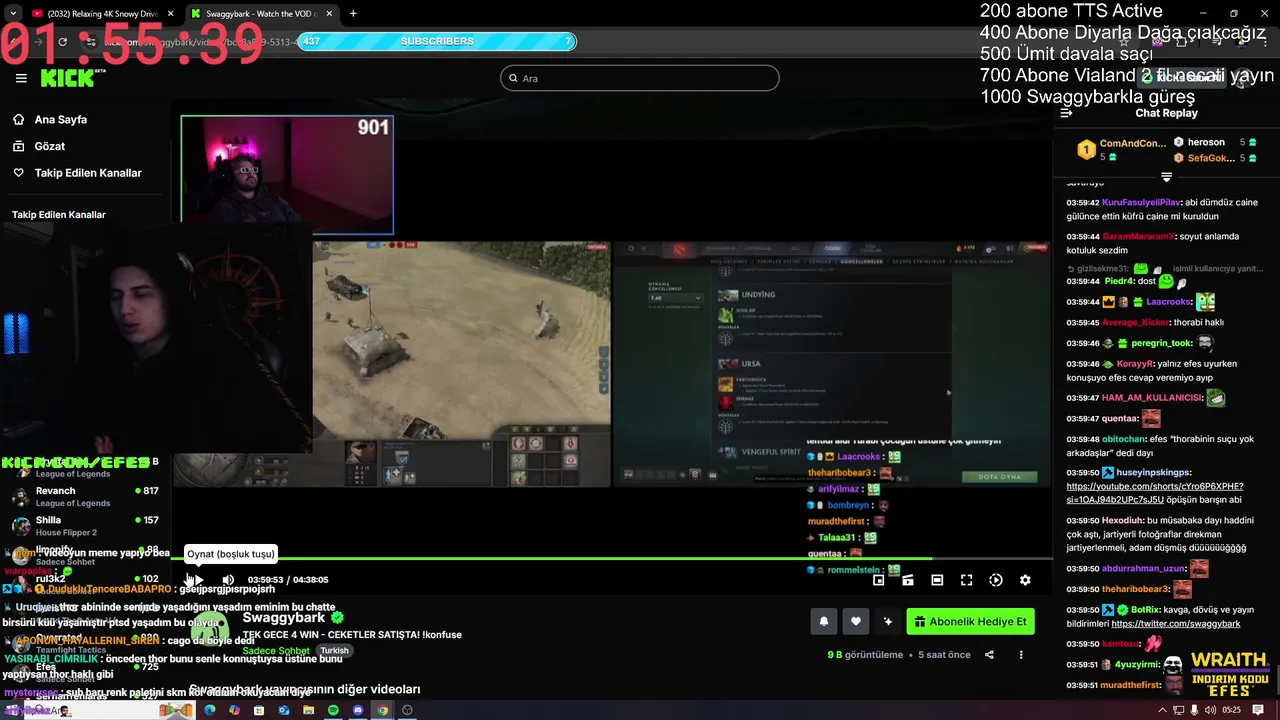Click Abonelik Hediye Et button

click(970, 621)
